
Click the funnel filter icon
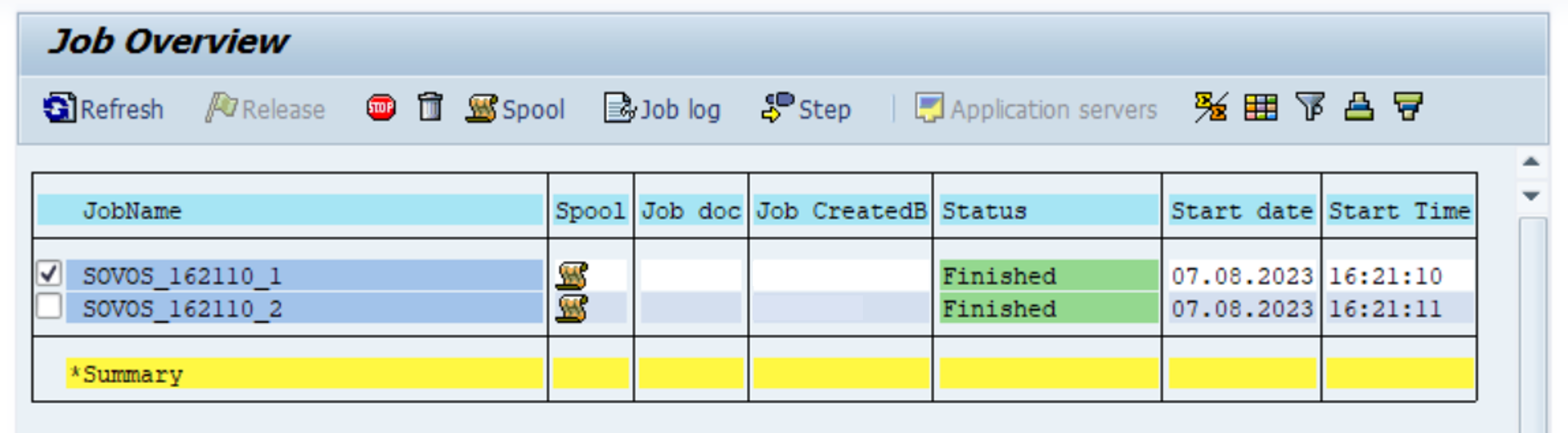[1310, 108]
